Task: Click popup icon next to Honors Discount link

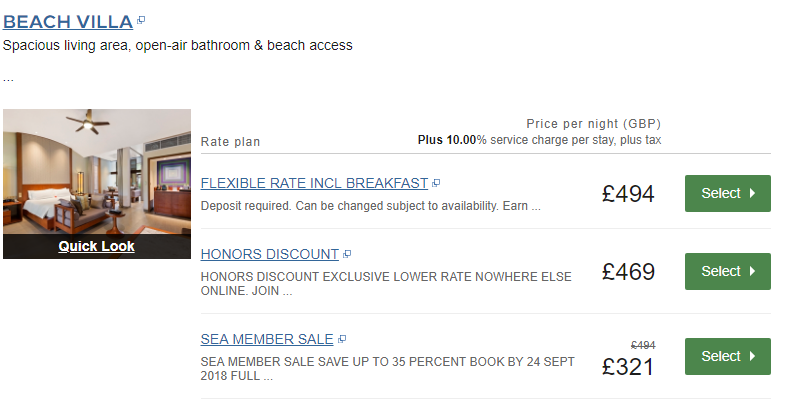Action: click(x=347, y=255)
